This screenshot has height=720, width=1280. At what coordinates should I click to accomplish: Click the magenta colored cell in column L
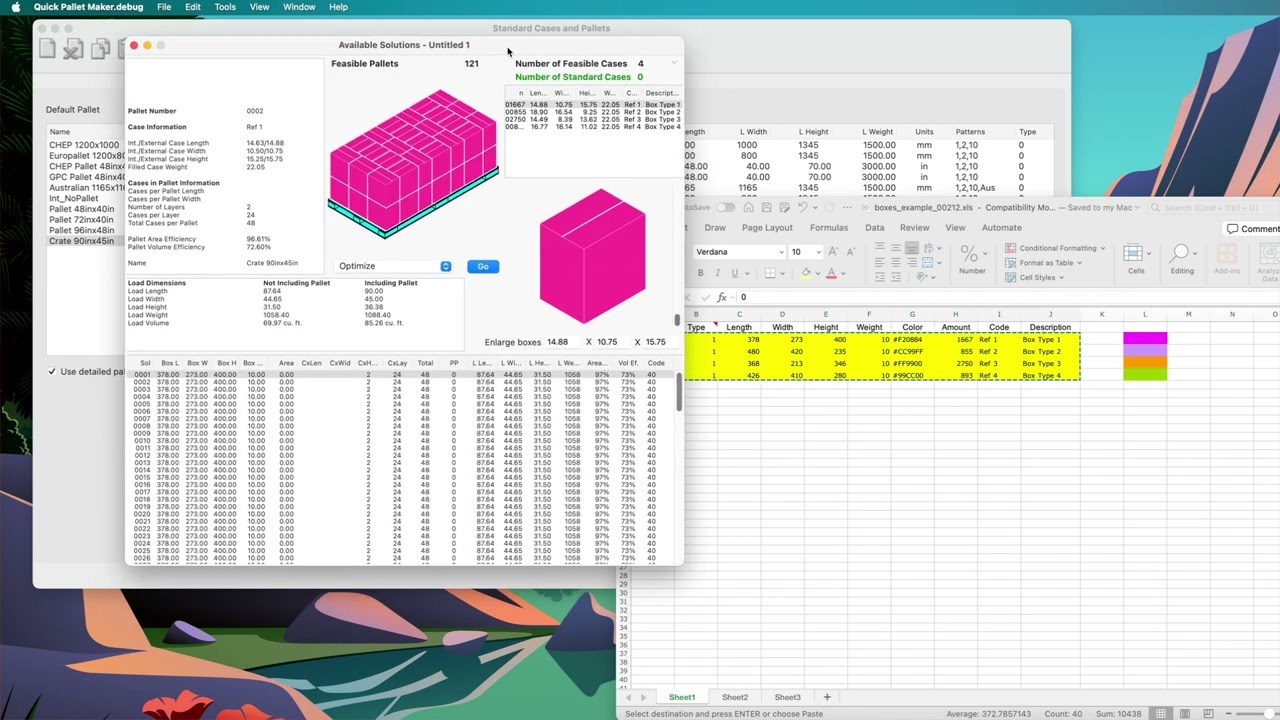pyautogui.click(x=1145, y=339)
